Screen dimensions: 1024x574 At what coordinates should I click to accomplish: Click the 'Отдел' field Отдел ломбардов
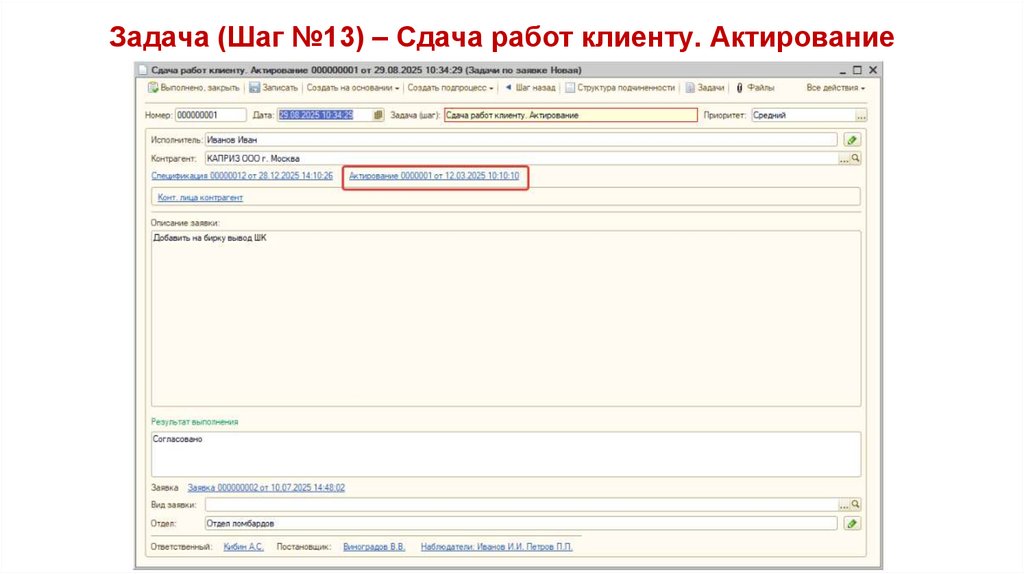tap(520, 524)
